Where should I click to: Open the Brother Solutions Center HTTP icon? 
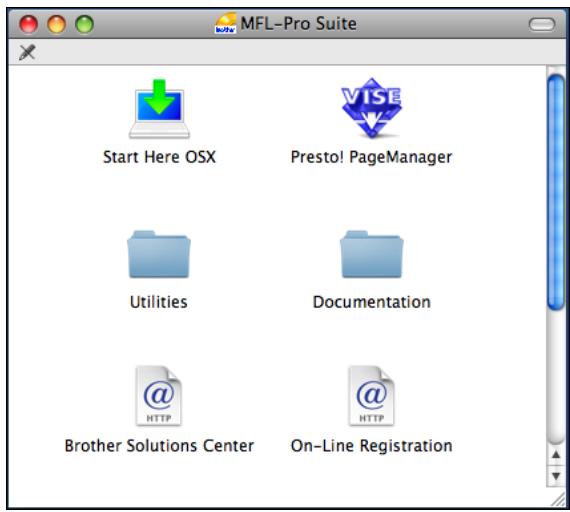click(x=159, y=396)
